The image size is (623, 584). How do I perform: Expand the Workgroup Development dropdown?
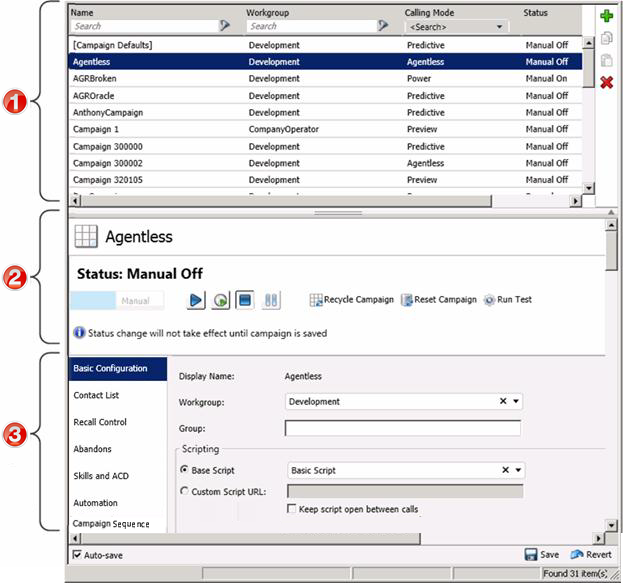[x=516, y=402]
